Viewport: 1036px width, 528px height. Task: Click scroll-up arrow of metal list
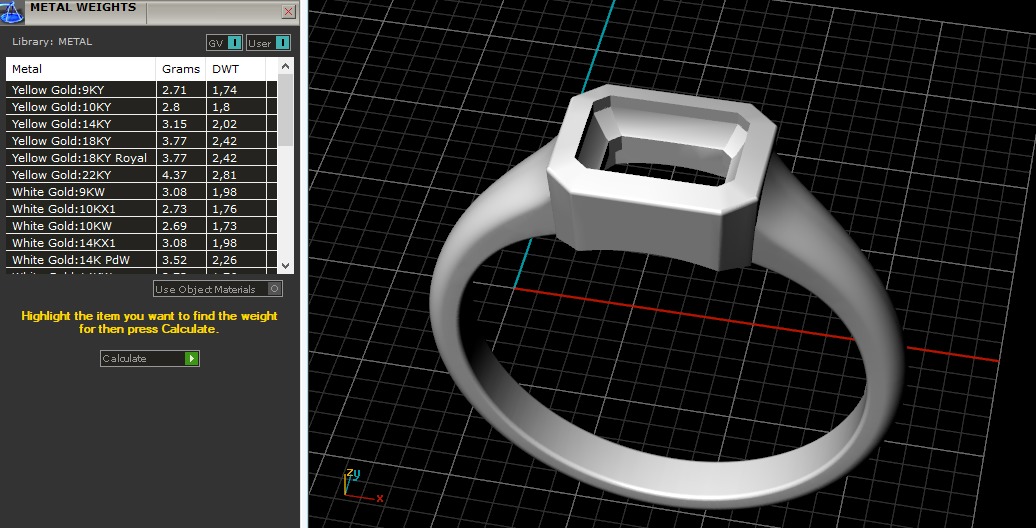(x=285, y=66)
